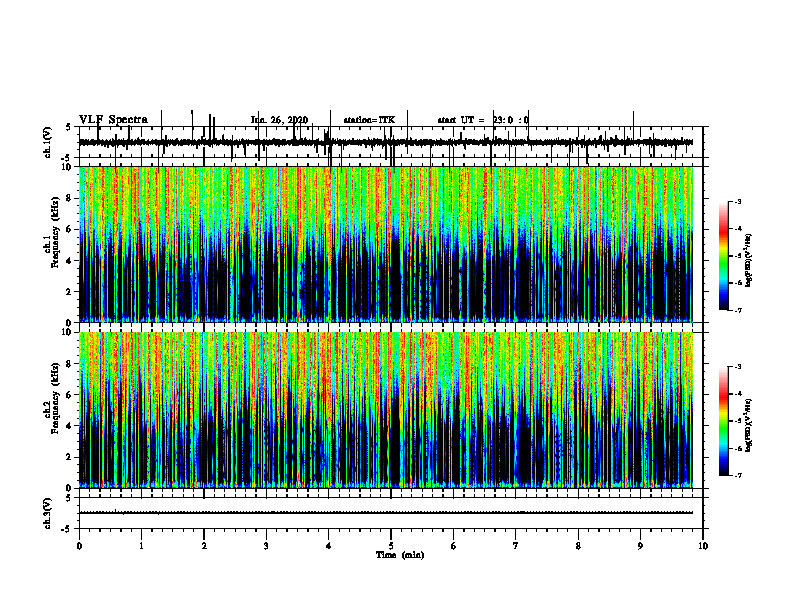The image size is (792, 612).
Task: Click the log(PSD) label beside ch.2 colorbar
Action: (748, 425)
